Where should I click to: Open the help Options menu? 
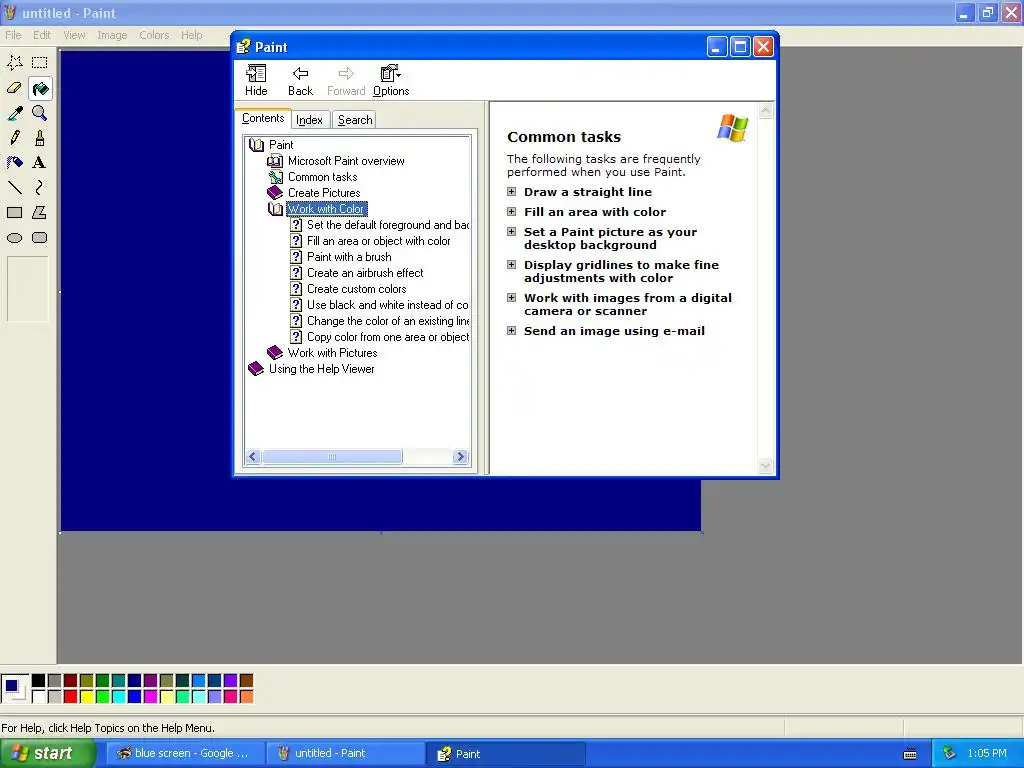pos(391,81)
